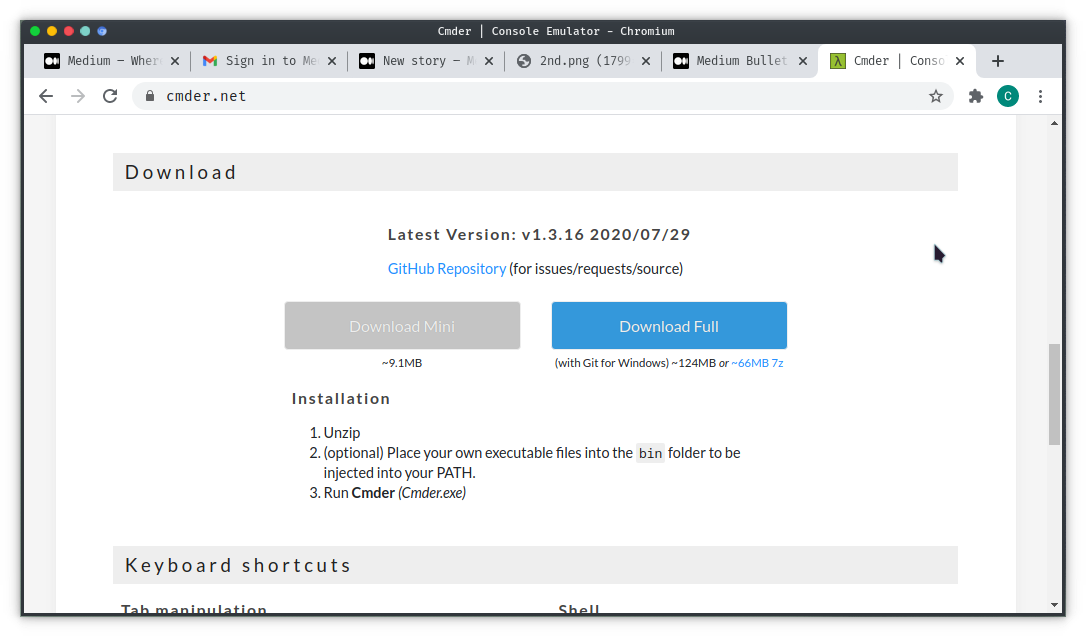Go back with the browser back arrow
Image resolution: width=1086 pixels, height=637 pixels.
coord(46,96)
